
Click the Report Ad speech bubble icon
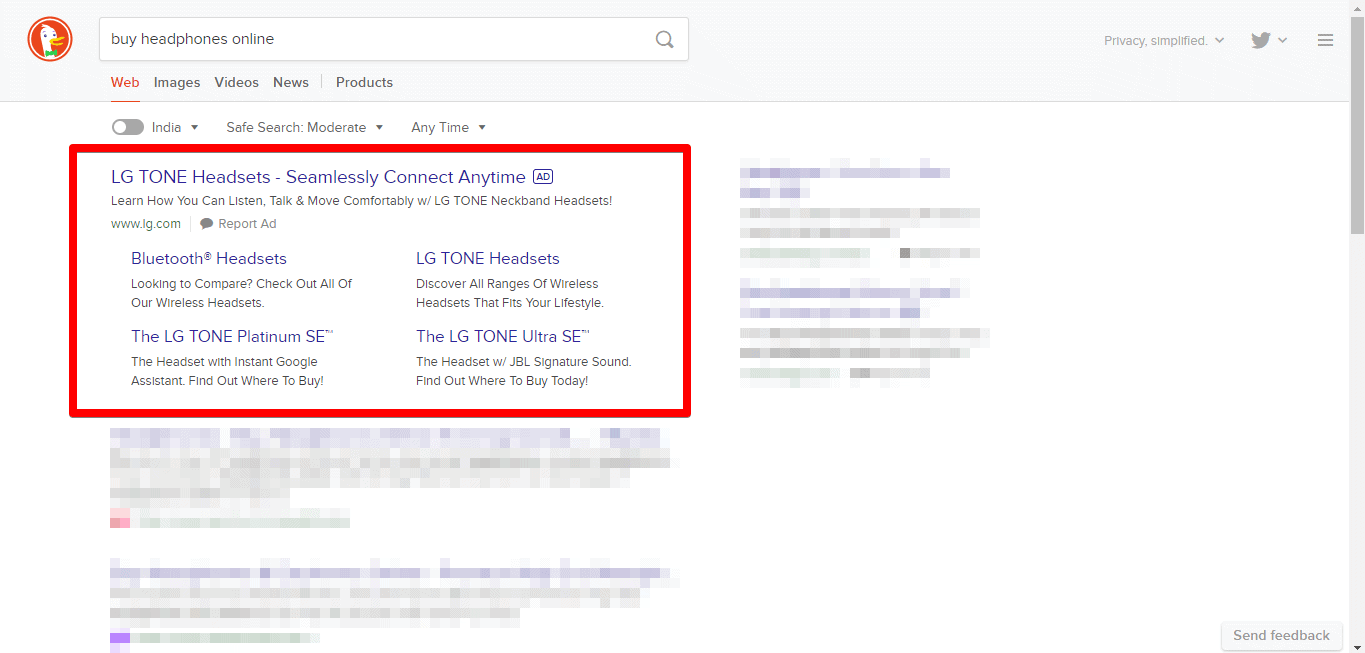(x=206, y=224)
